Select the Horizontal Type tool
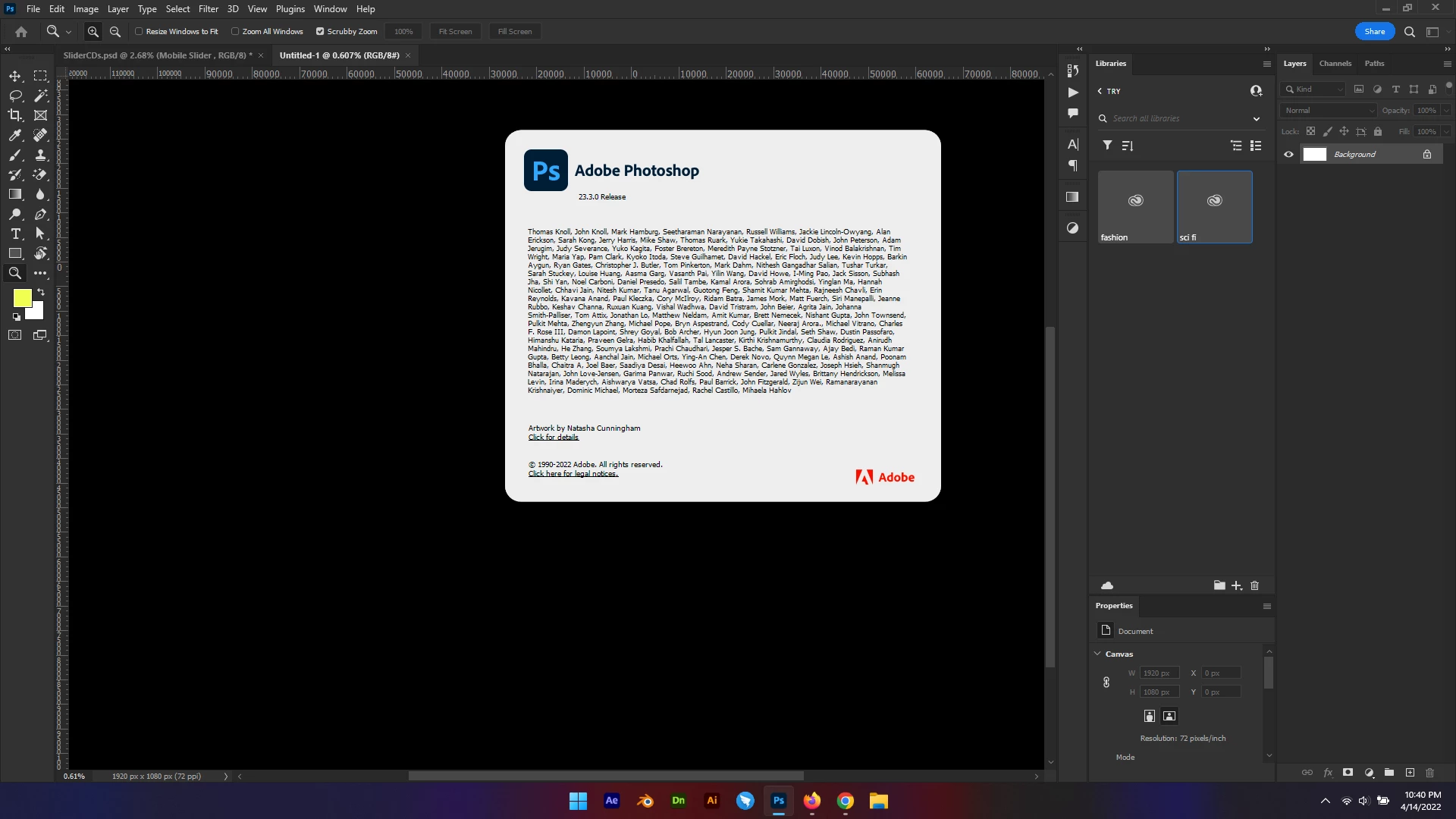The image size is (1456, 819). pos(15,234)
